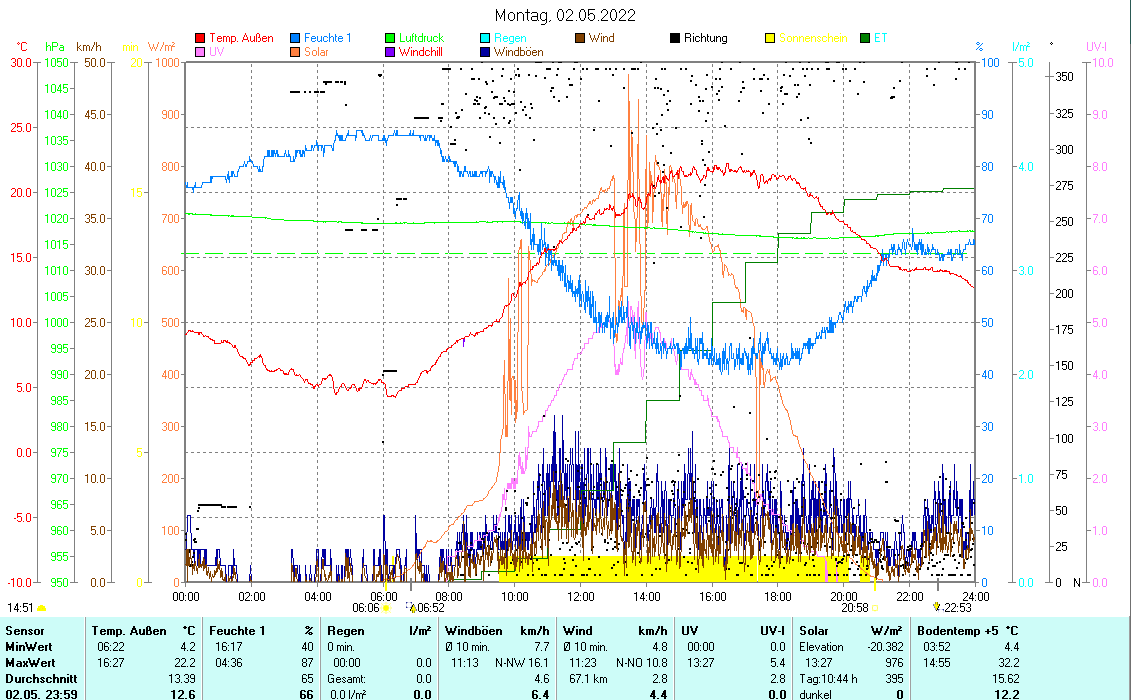The width and height of the screenshot is (1131, 700).
Task: Click the purple Windchill legend square
Action: (390, 51)
